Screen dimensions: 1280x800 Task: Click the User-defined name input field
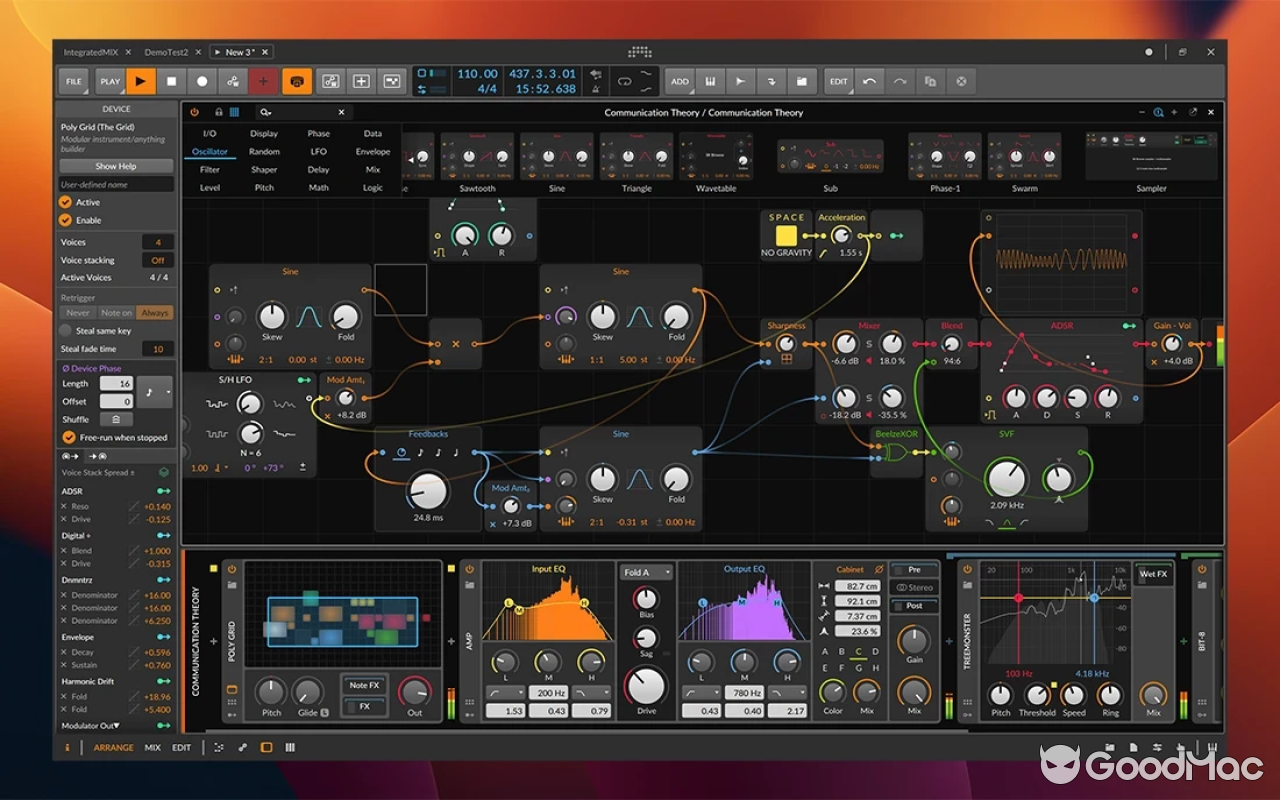pos(115,184)
